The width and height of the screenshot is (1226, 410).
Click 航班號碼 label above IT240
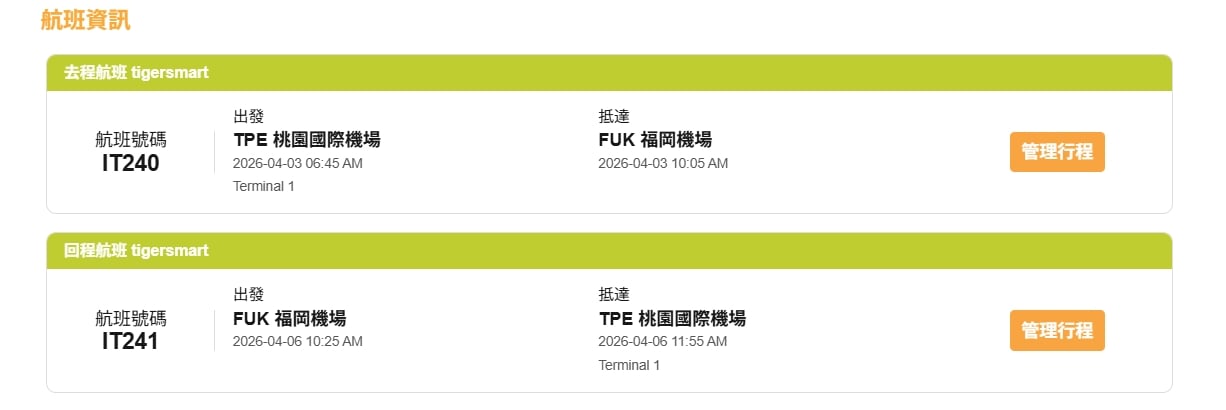pos(131,140)
